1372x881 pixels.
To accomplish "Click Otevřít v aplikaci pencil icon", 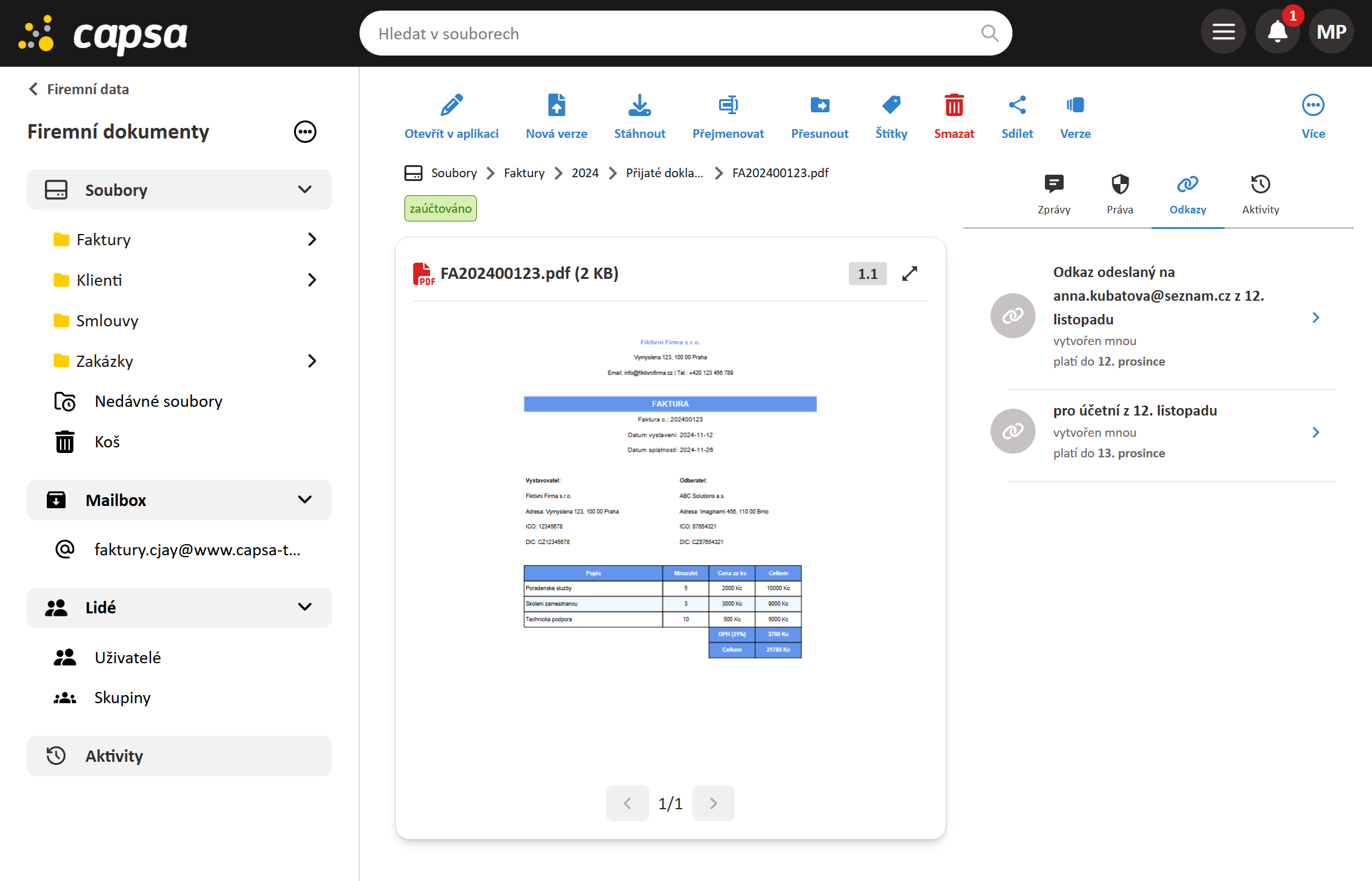I will [x=451, y=106].
